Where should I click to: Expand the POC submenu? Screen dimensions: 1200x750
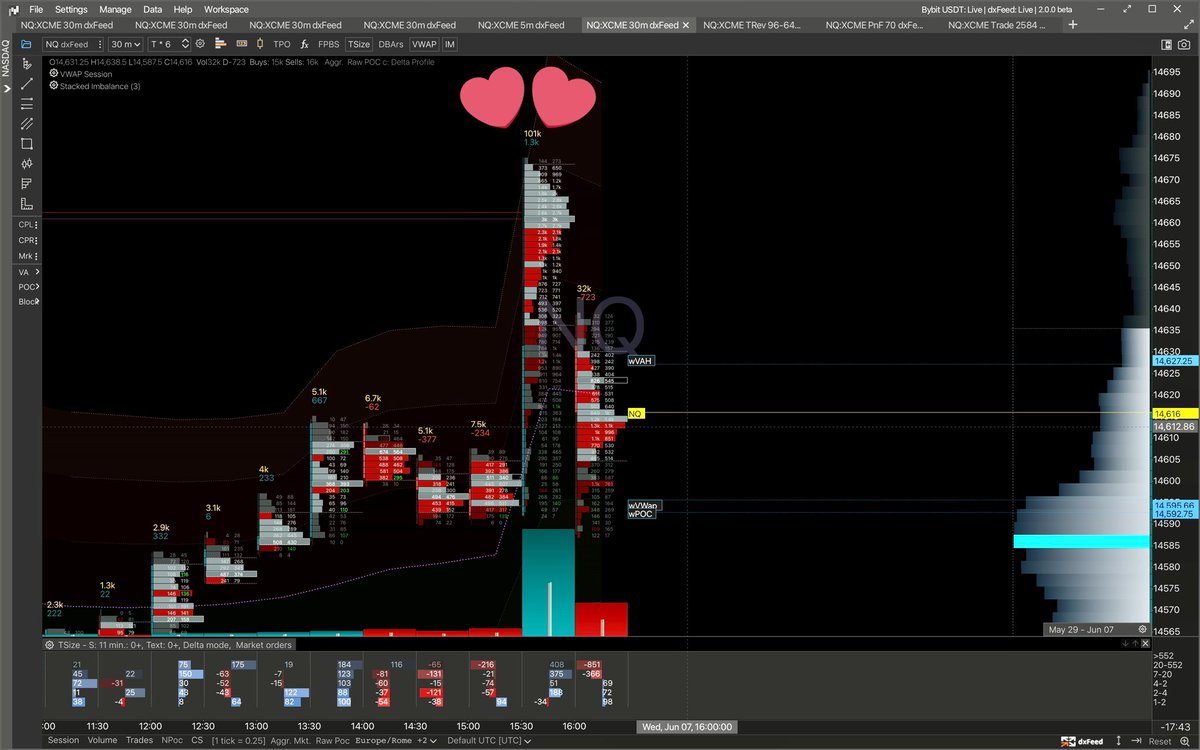pyautogui.click(x=38, y=287)
